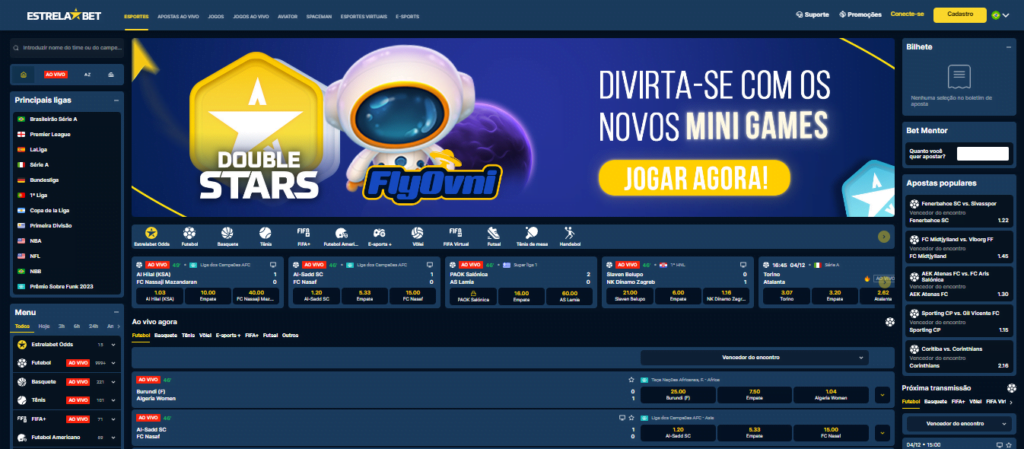Open the Apostas ao vivo nav tab
1024x449 pixels.
178,16
